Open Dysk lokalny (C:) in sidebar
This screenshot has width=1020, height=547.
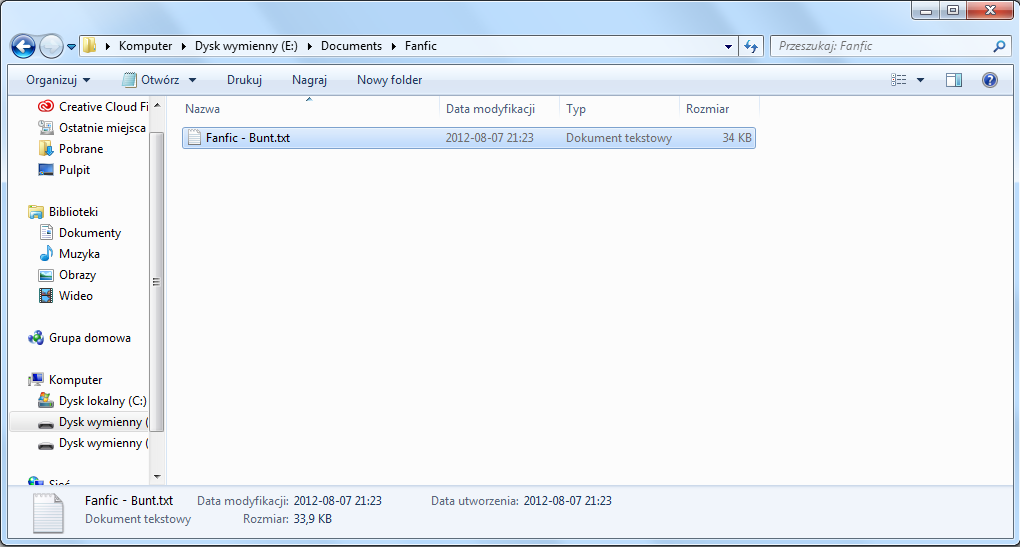click(103, 401)
